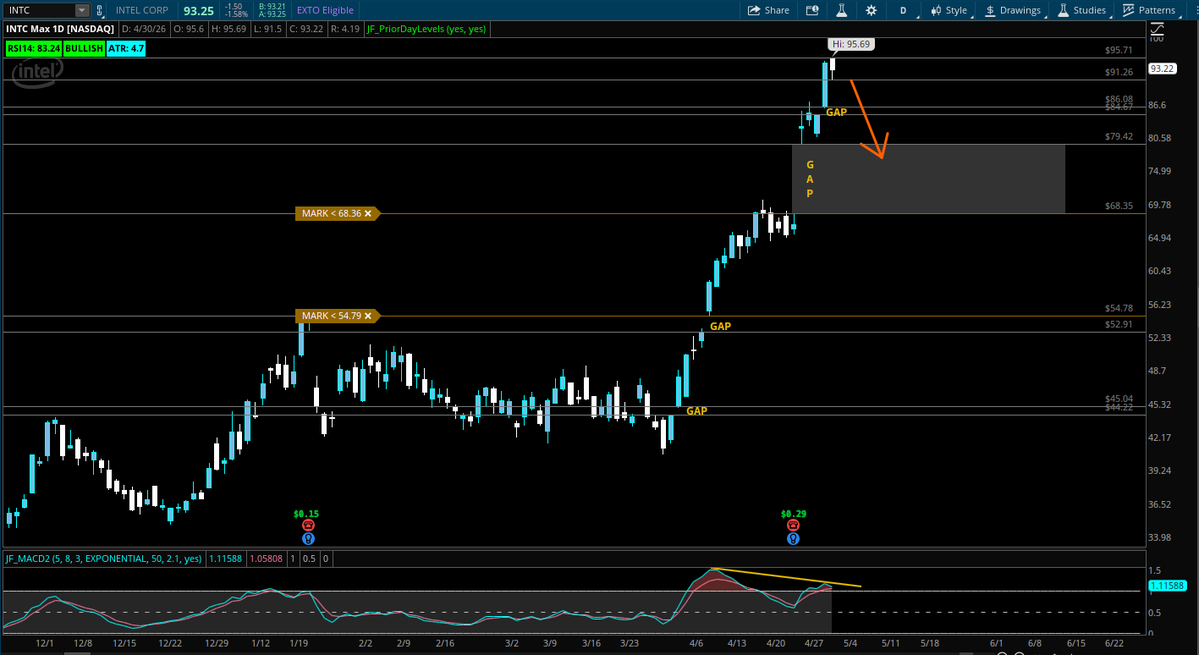Screen dimensions: 1199x655
Task: Click the 1/19 date on time axis
Action: [x=298, y=644]
